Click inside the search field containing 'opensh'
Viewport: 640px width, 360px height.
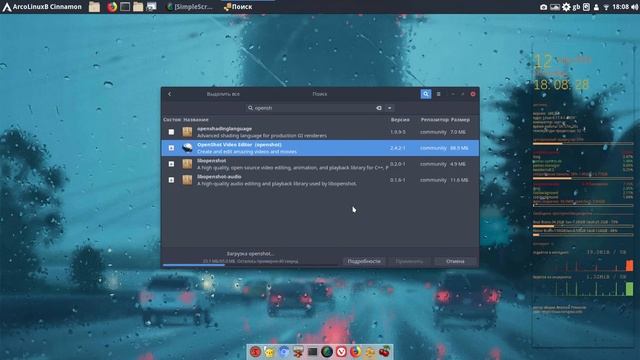[314, 108]
